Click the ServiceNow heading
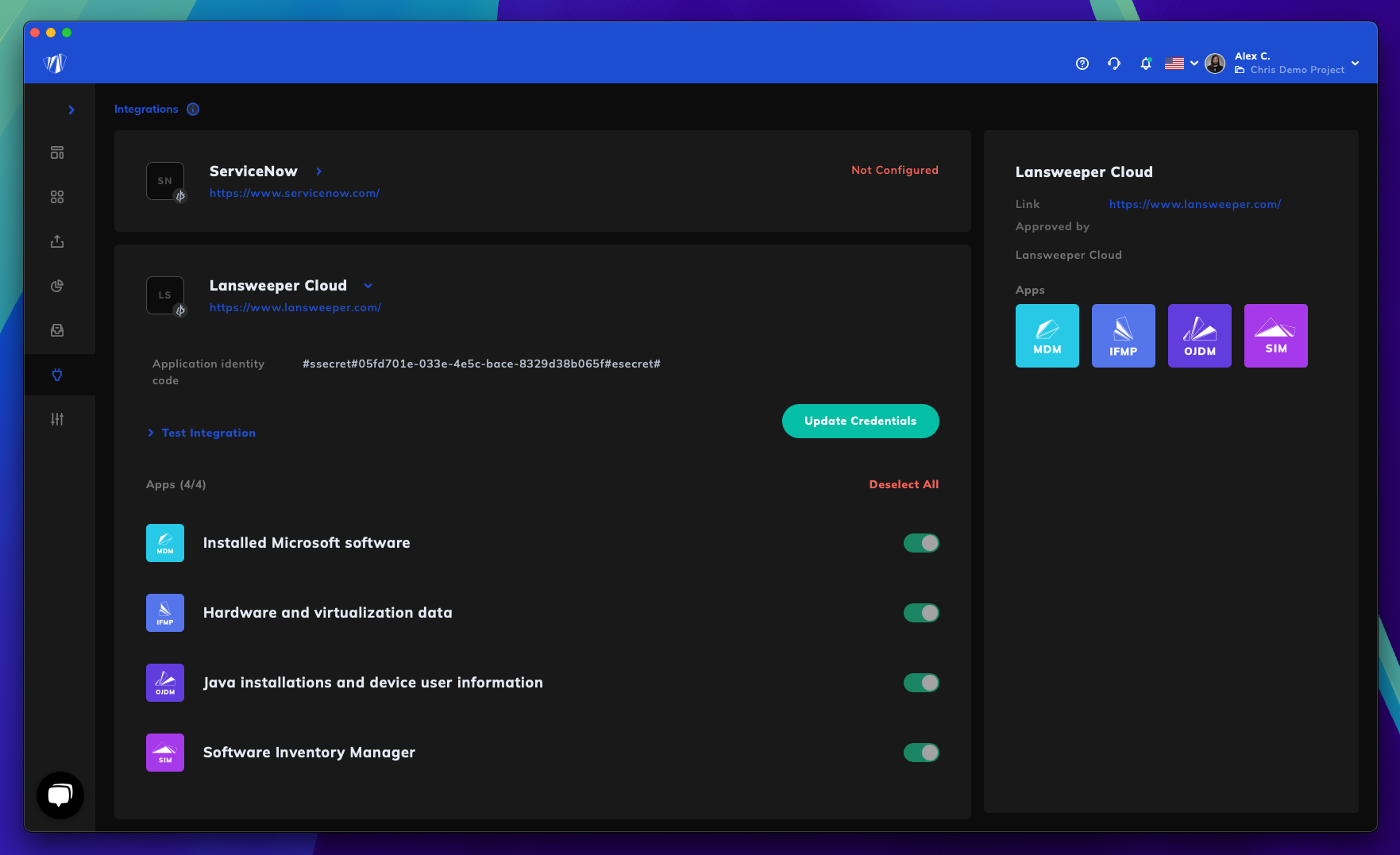The width and height of the screenshot is (1400, 855). (253, 171)
